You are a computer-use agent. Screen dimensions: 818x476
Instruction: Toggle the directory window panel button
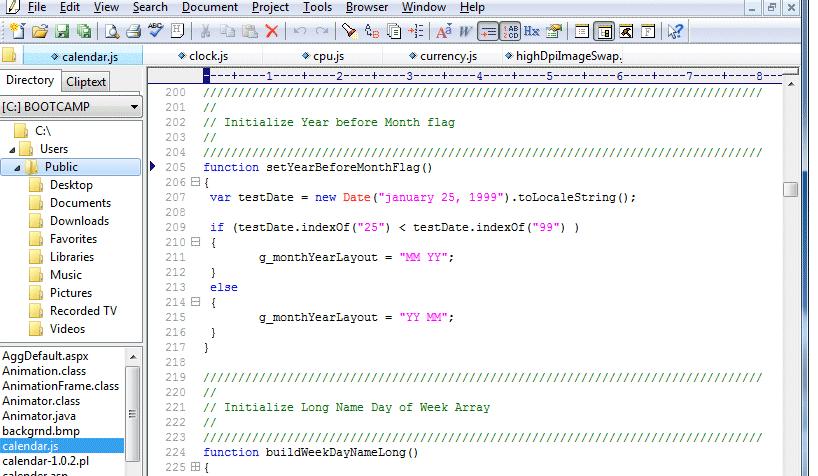tap(604, 31)
